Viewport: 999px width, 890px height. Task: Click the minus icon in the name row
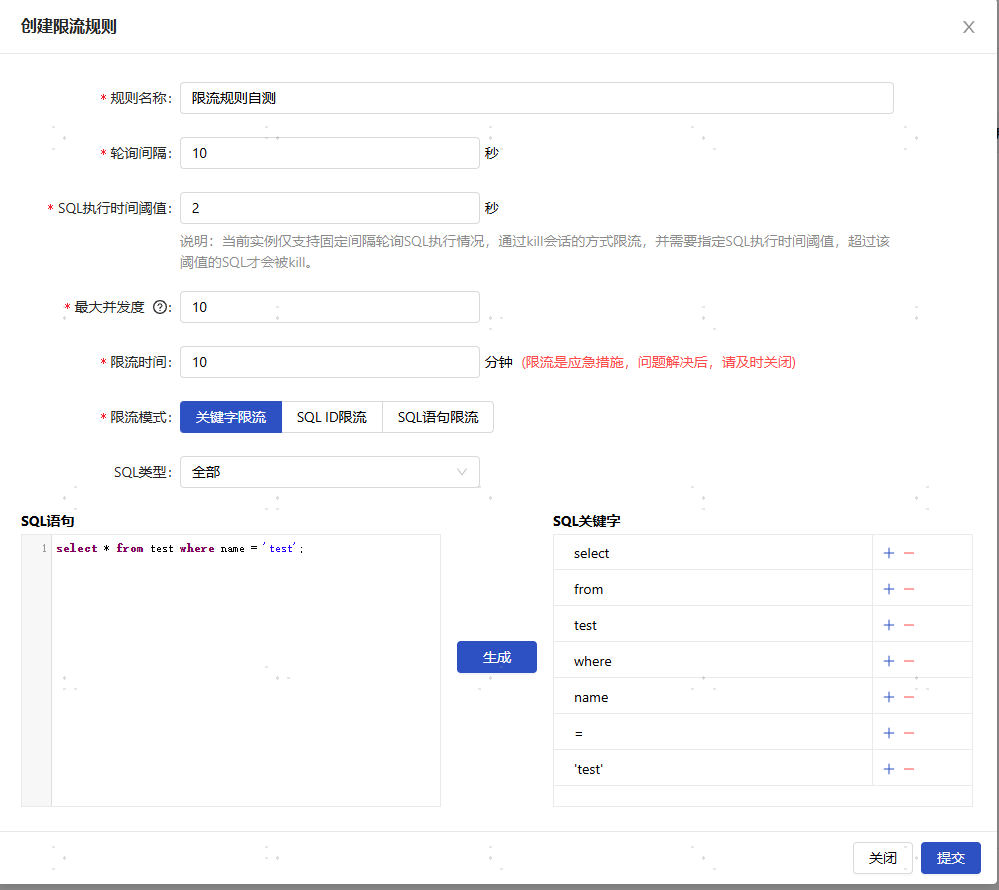coord(909,697)
